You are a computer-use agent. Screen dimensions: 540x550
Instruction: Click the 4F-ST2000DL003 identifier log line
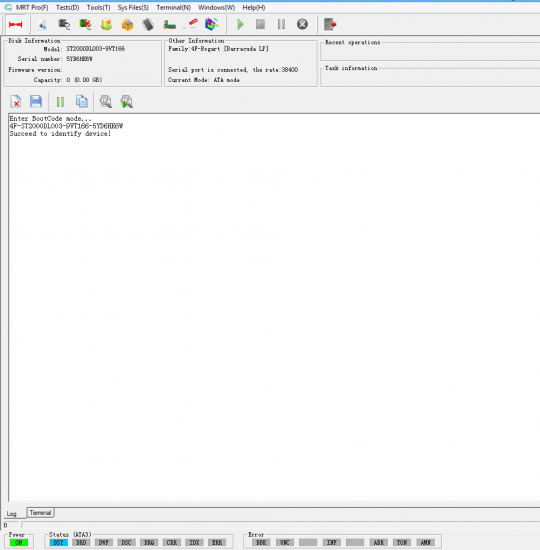point(66,126)
